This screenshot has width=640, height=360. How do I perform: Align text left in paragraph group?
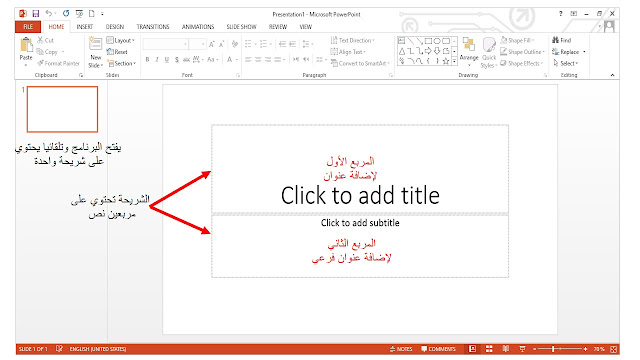pos(248,60)
